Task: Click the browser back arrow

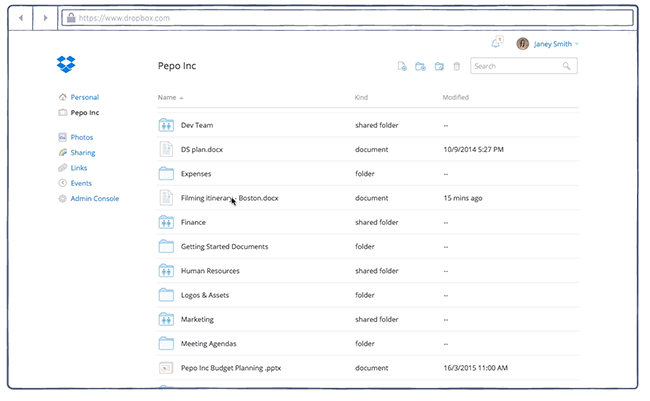Action: pyautogui.click(x=22, y=18)
